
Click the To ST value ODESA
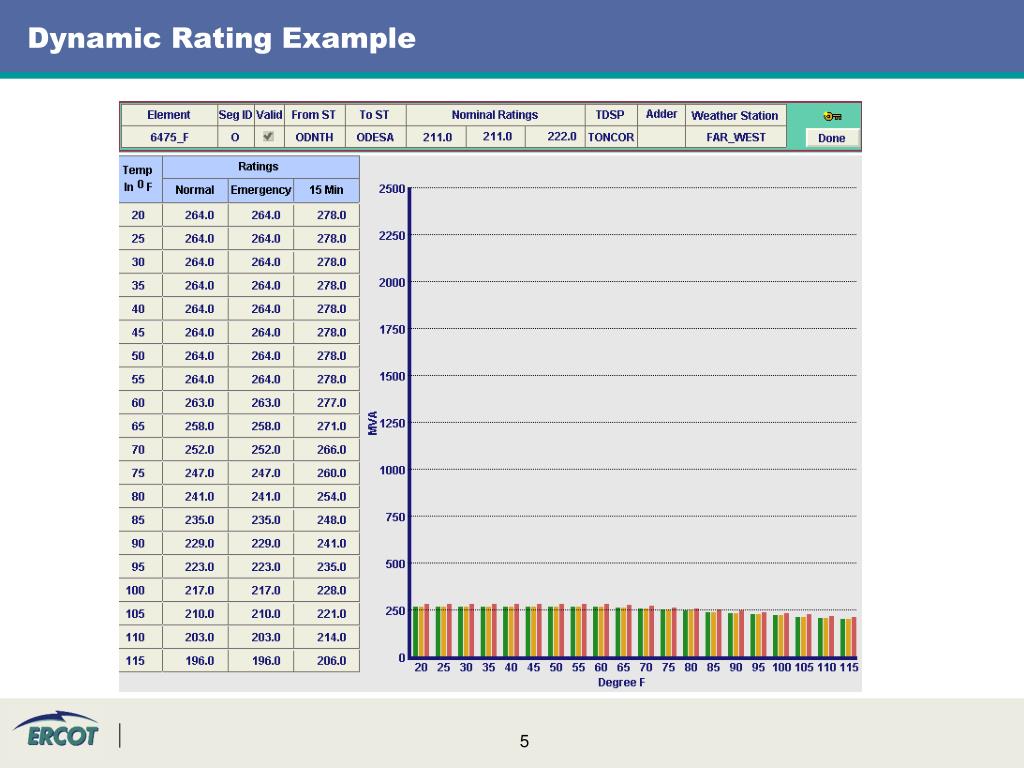click(x=375, y=137)
